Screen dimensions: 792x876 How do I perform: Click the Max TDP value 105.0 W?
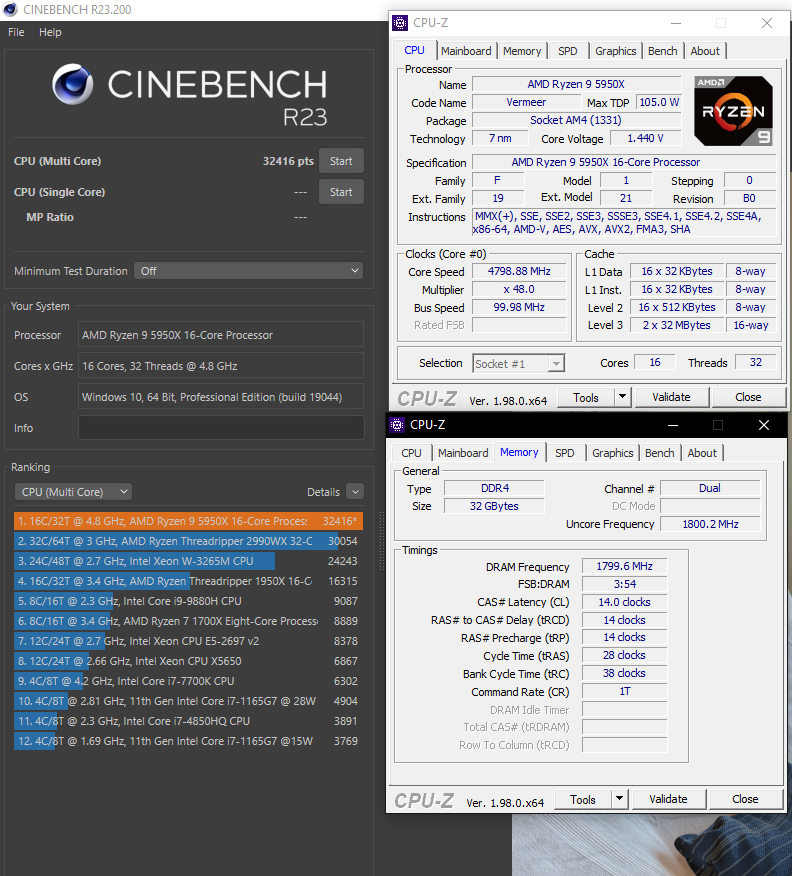(659, 102)
